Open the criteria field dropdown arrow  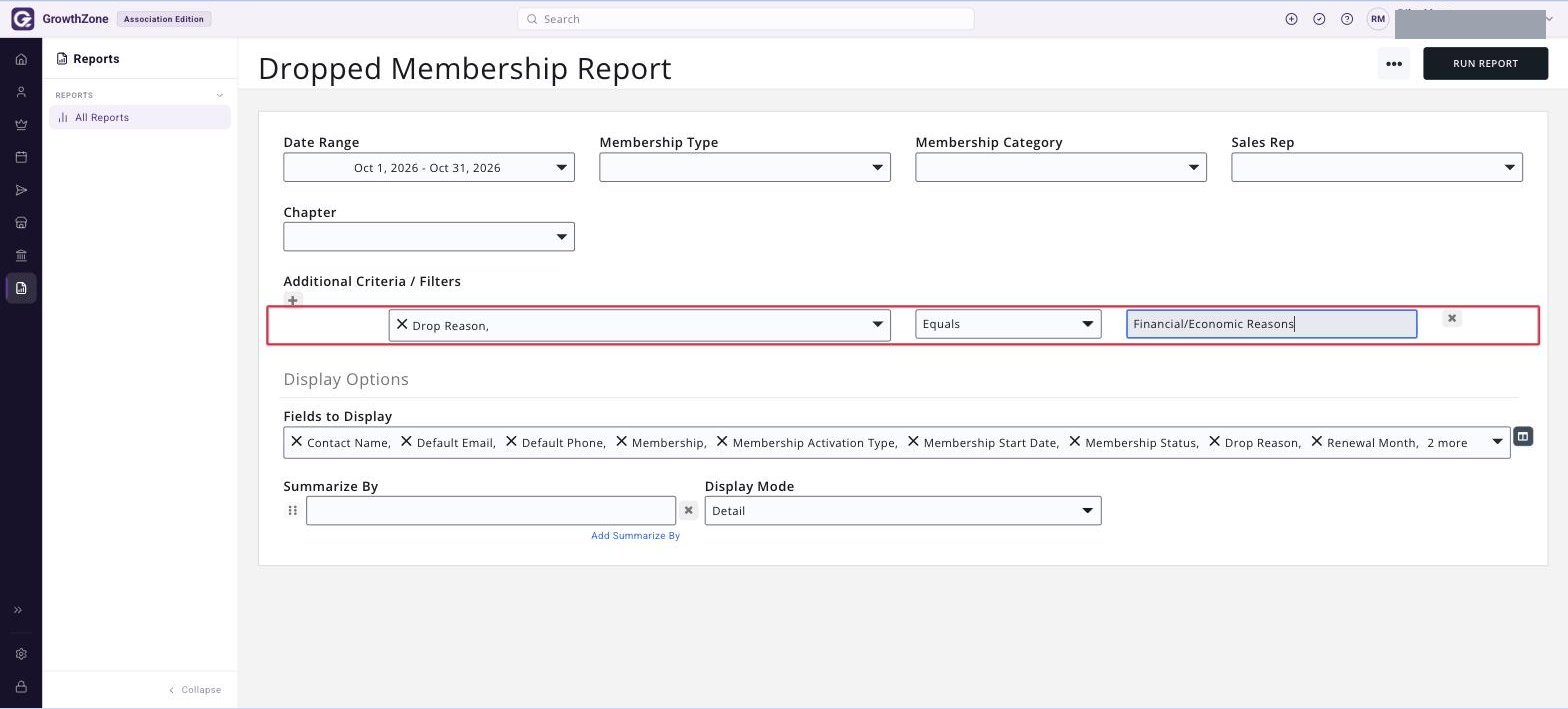click(877, 324)
